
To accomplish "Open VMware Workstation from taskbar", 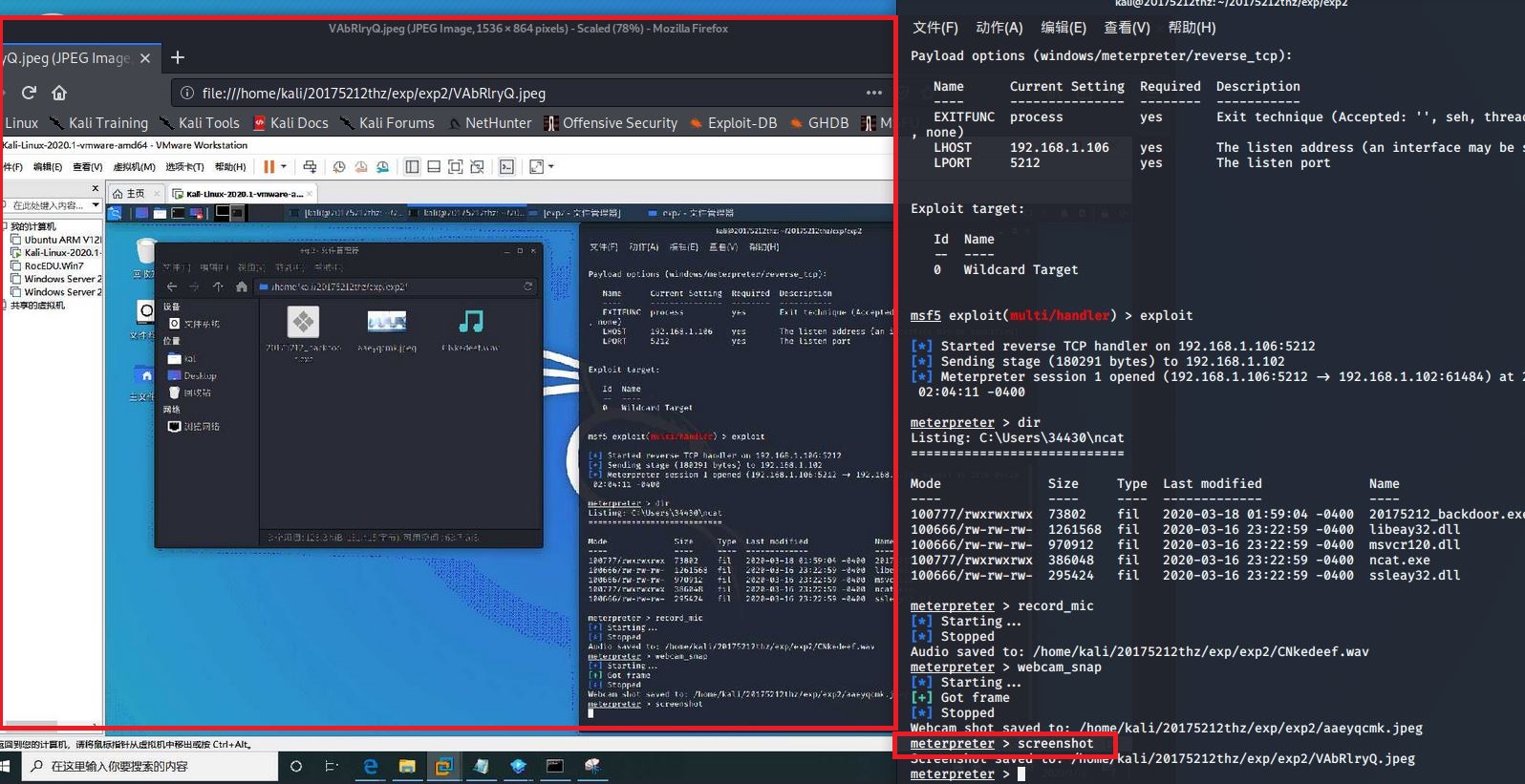I will [443, 766].
